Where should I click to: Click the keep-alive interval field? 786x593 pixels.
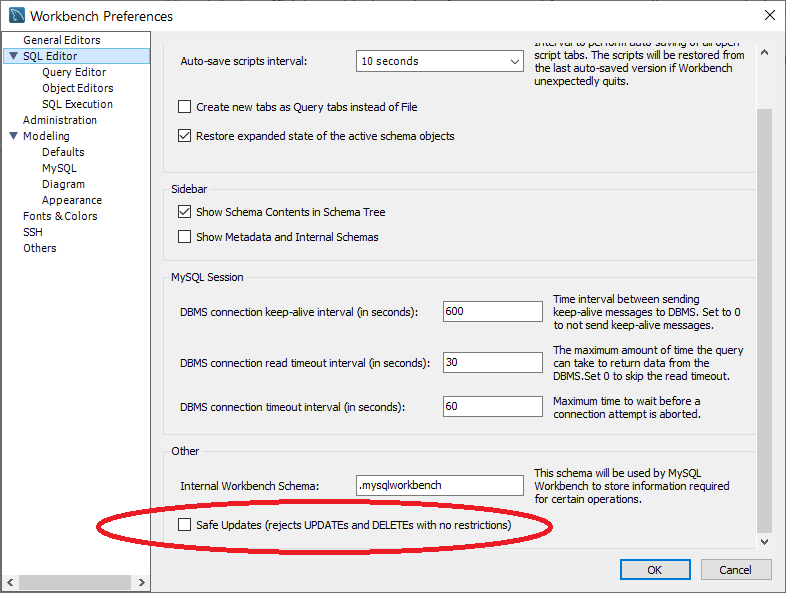click(x=493, y=311)
